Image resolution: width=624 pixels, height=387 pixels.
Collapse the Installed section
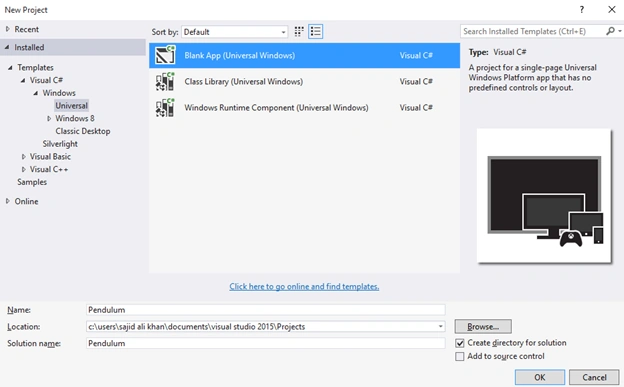(7, 47)
